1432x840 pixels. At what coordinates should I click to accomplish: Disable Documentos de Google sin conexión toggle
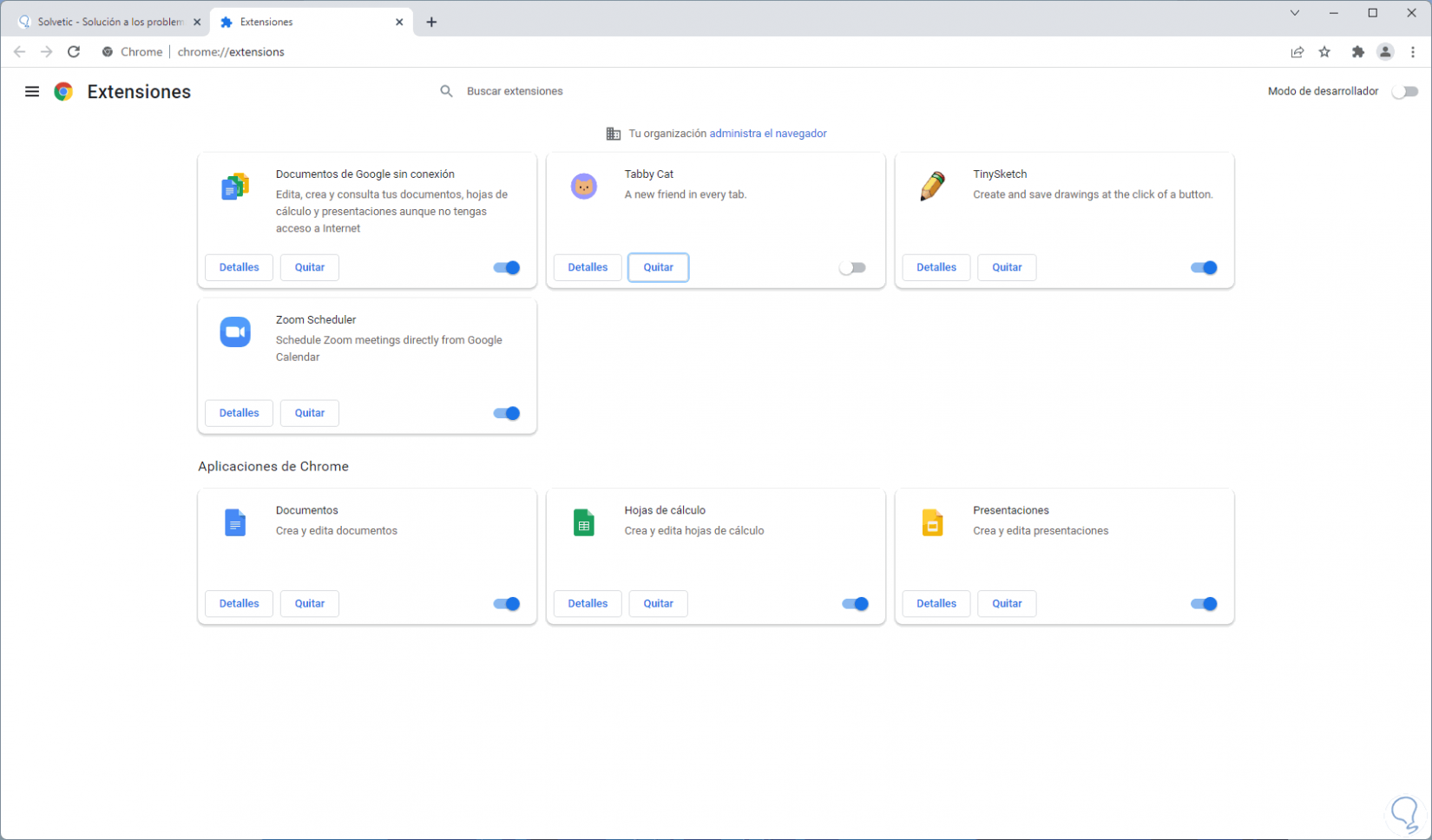[x=507, y=267]
